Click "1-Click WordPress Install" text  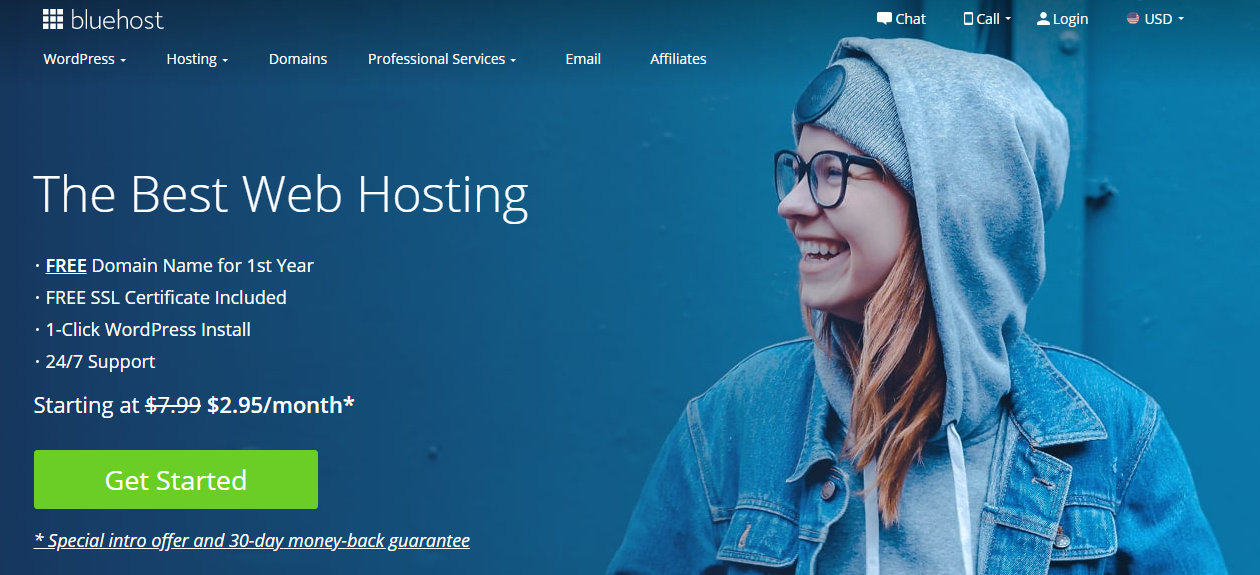click(148, 330)
